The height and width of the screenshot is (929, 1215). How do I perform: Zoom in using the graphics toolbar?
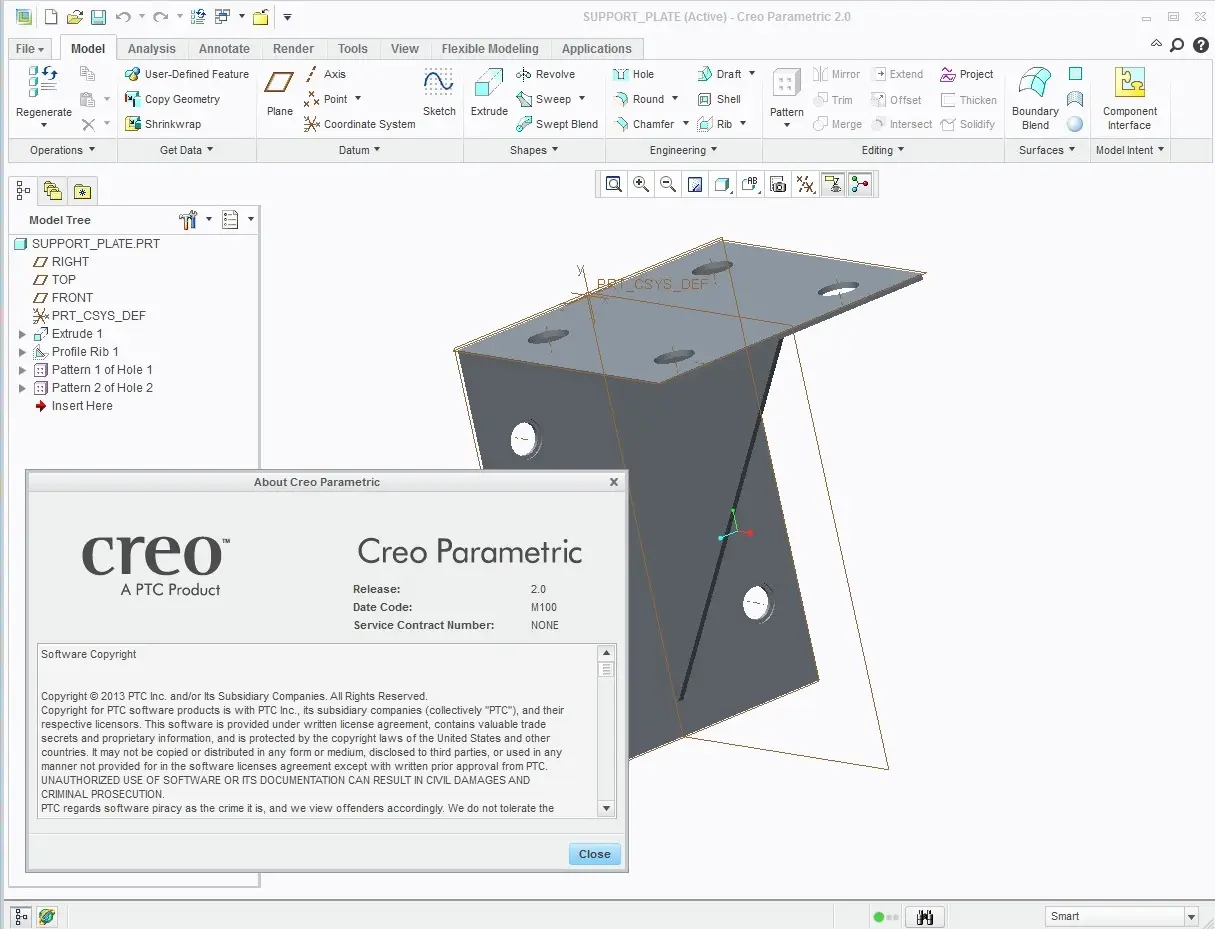coord(641,184)
